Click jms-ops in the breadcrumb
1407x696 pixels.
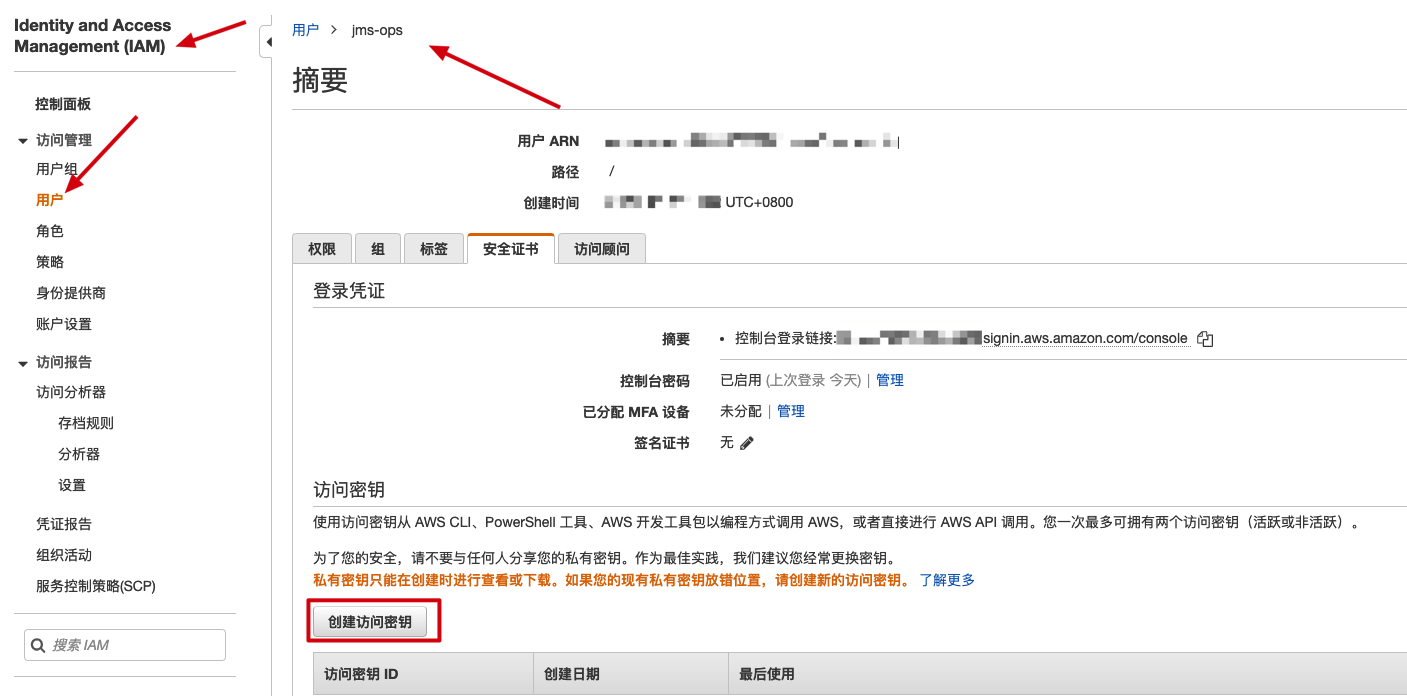(377, 30)
